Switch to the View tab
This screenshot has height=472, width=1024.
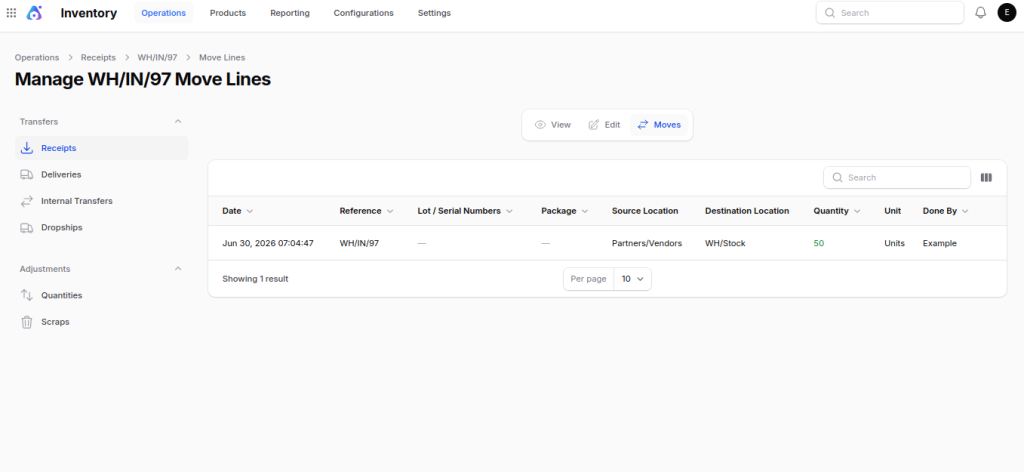(x=552, y=125)
